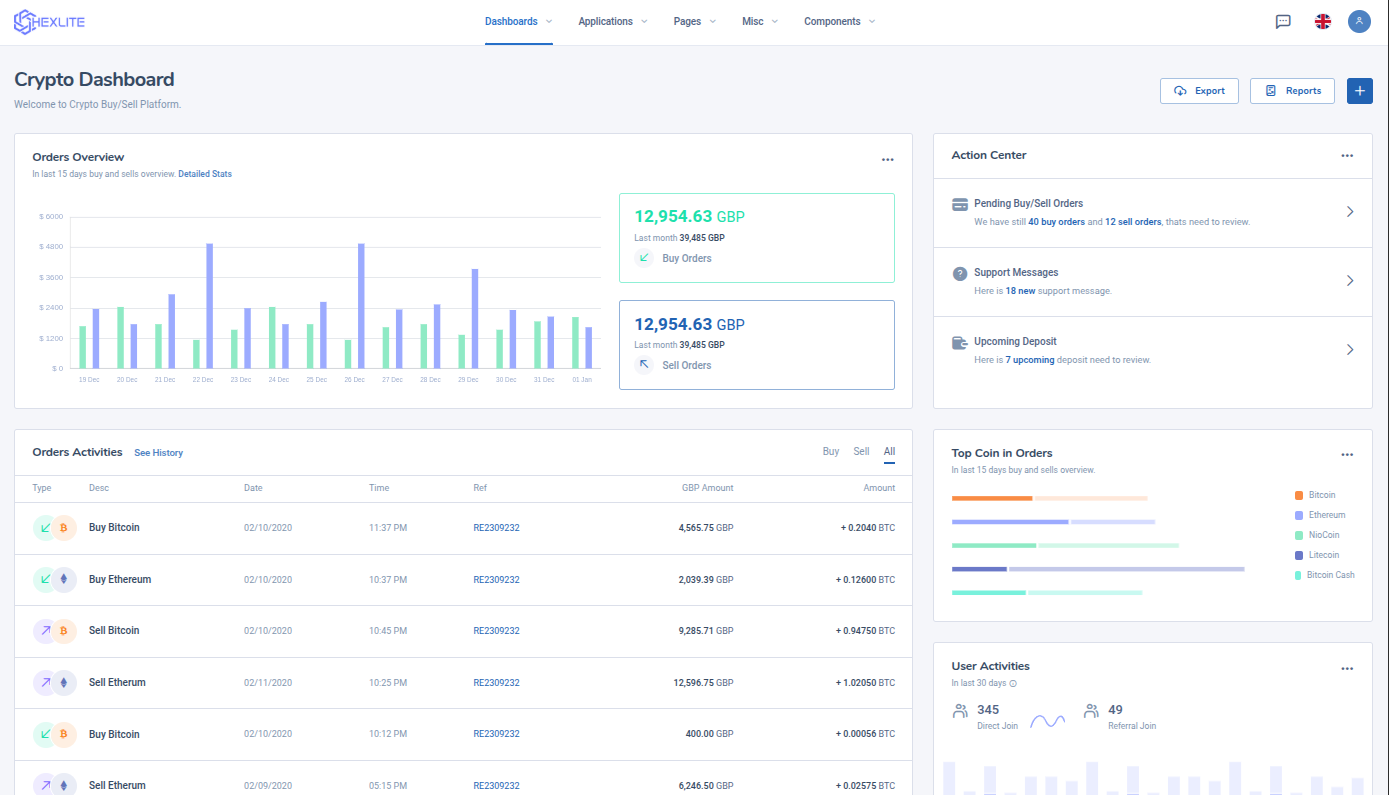The image size is (1389, 795).
Task: Click the blue plus add button
Action: click(x=1359, y=90)
